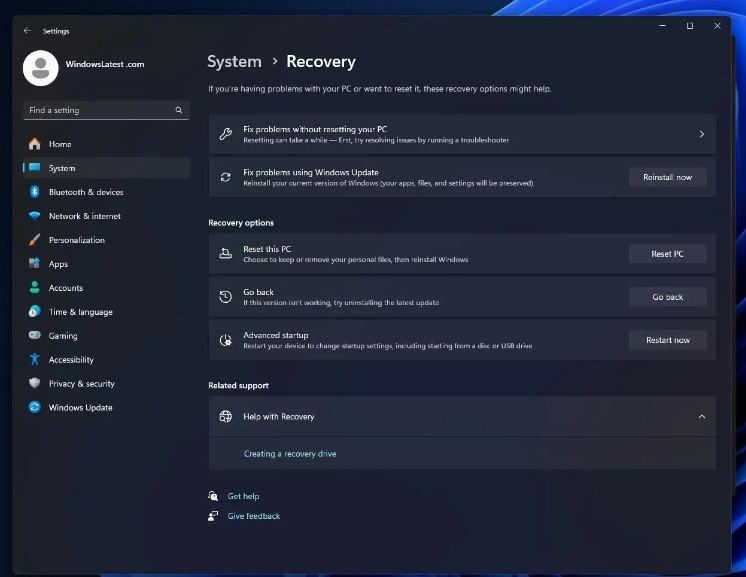This screenshot has height=577, width=746.
Task: Open Accounts settings label
Action: [66, 288]
